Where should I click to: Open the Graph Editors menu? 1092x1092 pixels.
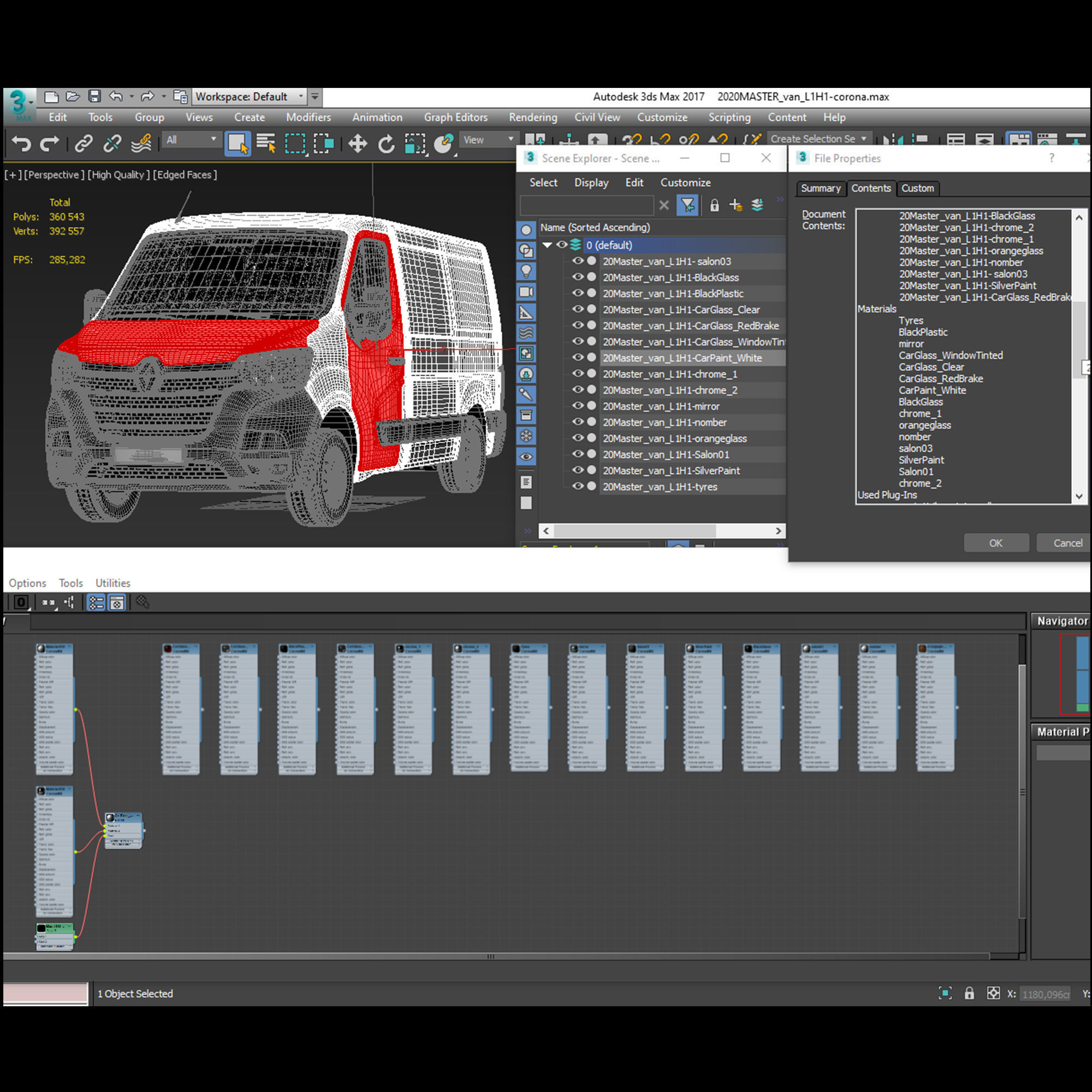click(456, 117)
